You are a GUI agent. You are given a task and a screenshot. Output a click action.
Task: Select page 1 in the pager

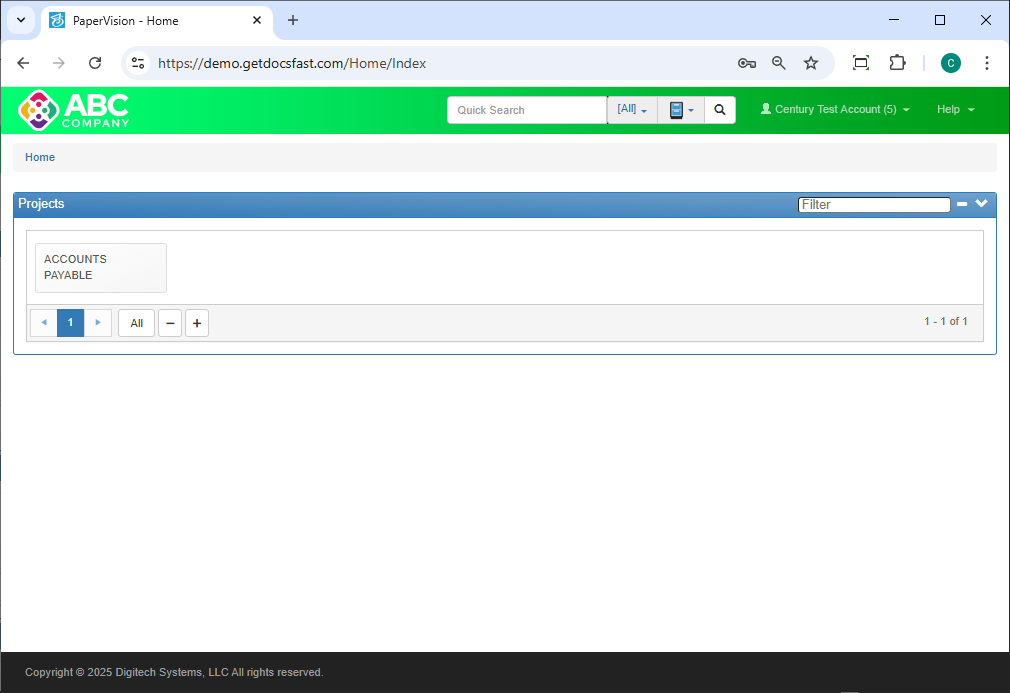pyautogui.click(x=70, y=323)
